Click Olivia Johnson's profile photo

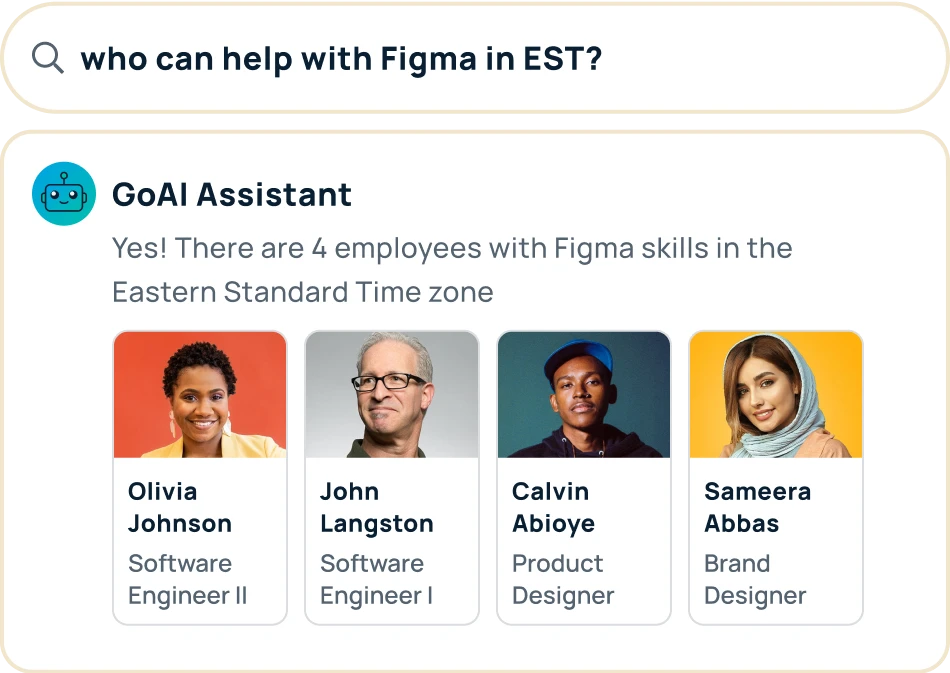(199, 394)
